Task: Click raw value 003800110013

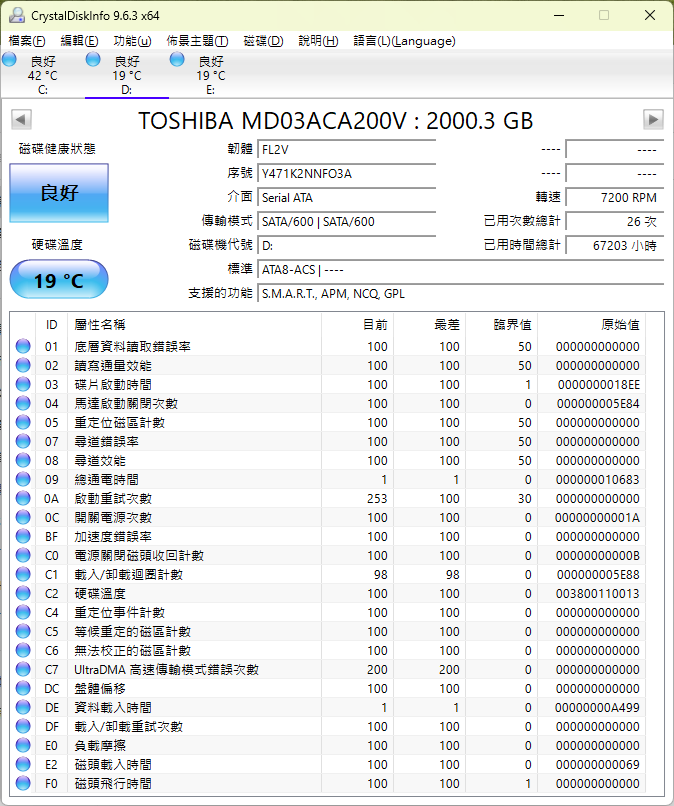Action: click(x=597, y=594)
